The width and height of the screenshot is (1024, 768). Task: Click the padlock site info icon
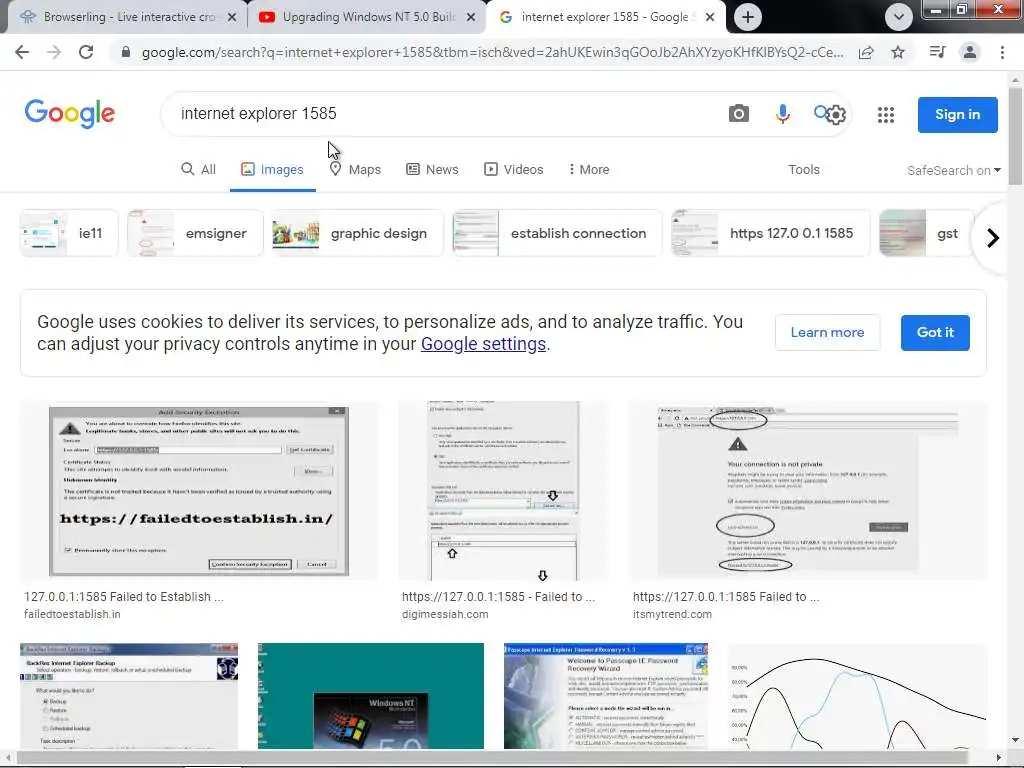click(x=126, y=52)
